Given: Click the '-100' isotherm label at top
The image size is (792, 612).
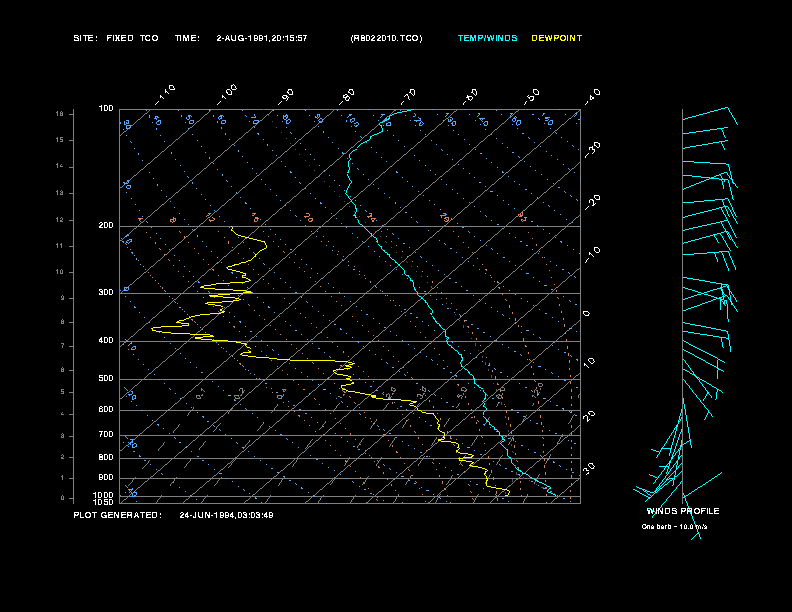Looking at the screenshot, I should [x=227, y=95].
